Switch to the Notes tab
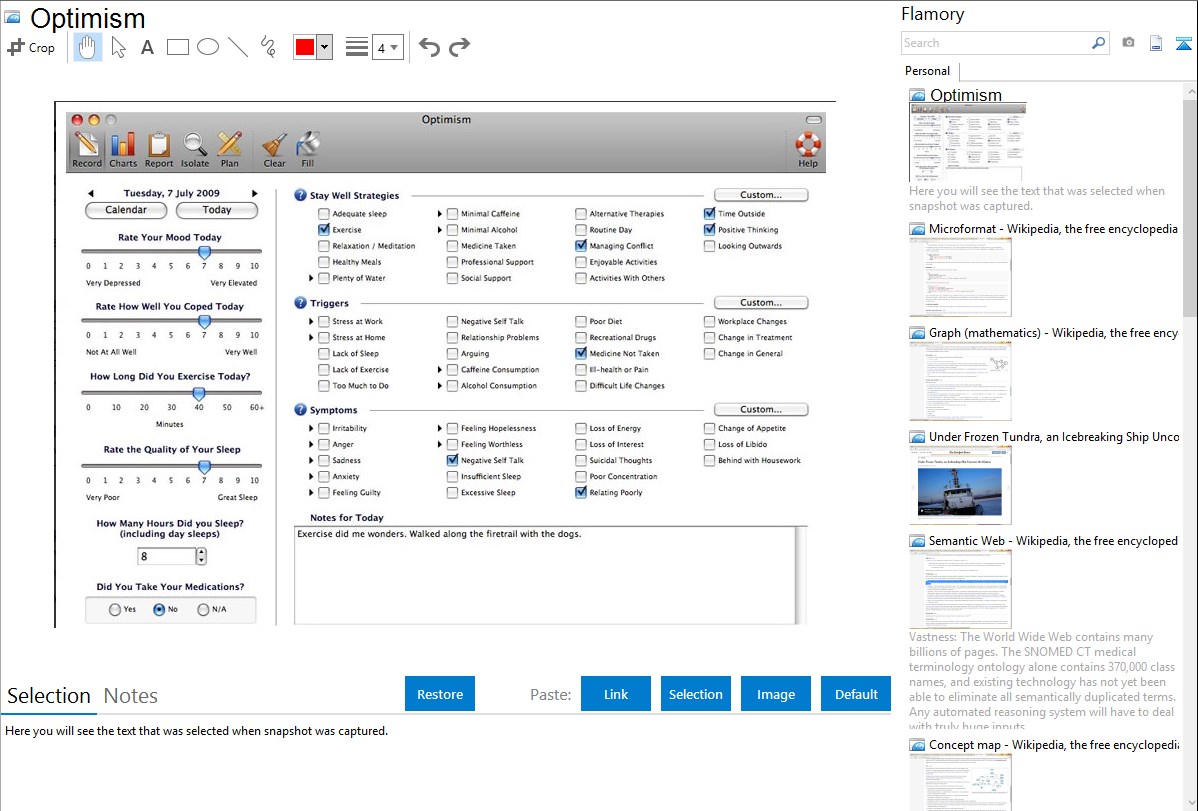 (x=131, y=696)
